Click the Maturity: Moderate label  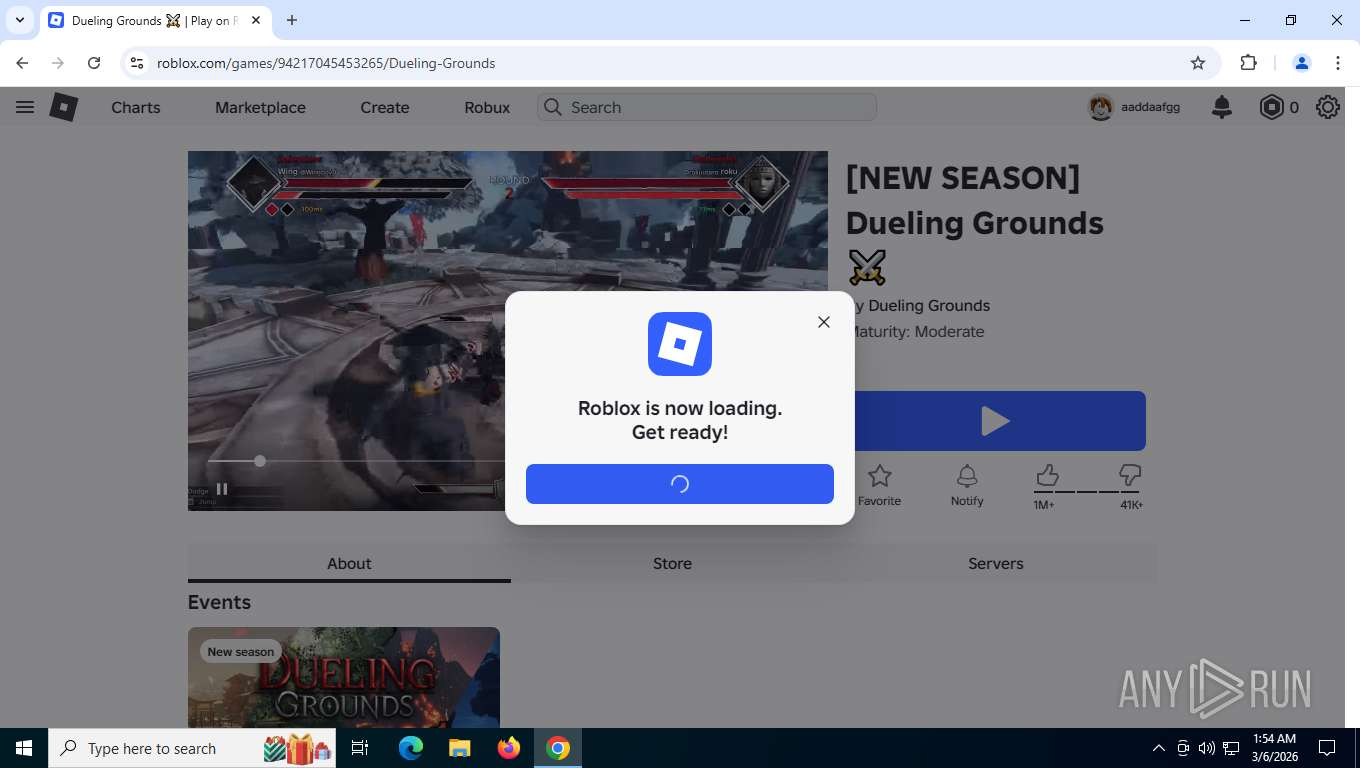pos(917,331)
